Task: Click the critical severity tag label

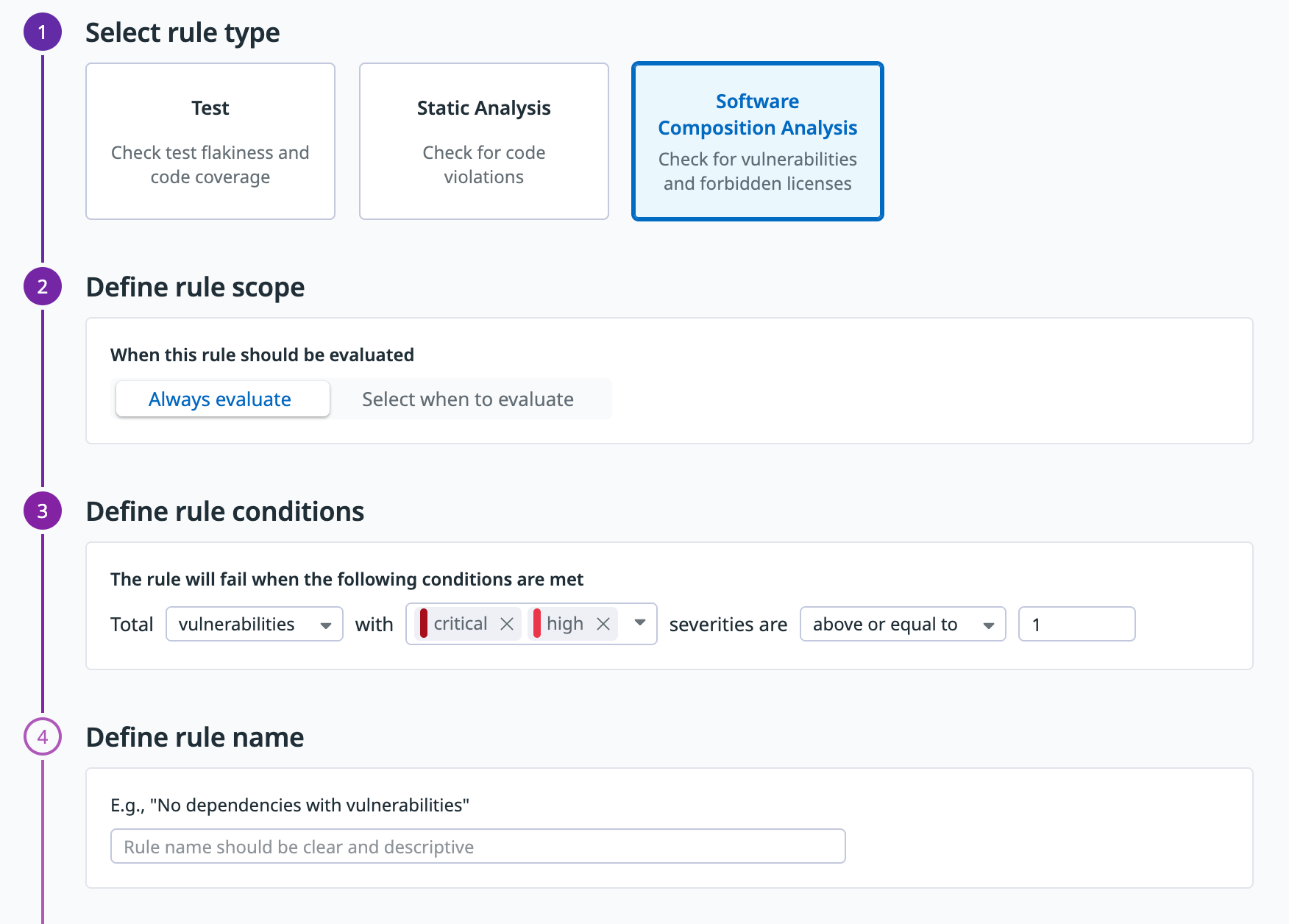Action: (461, 624)
